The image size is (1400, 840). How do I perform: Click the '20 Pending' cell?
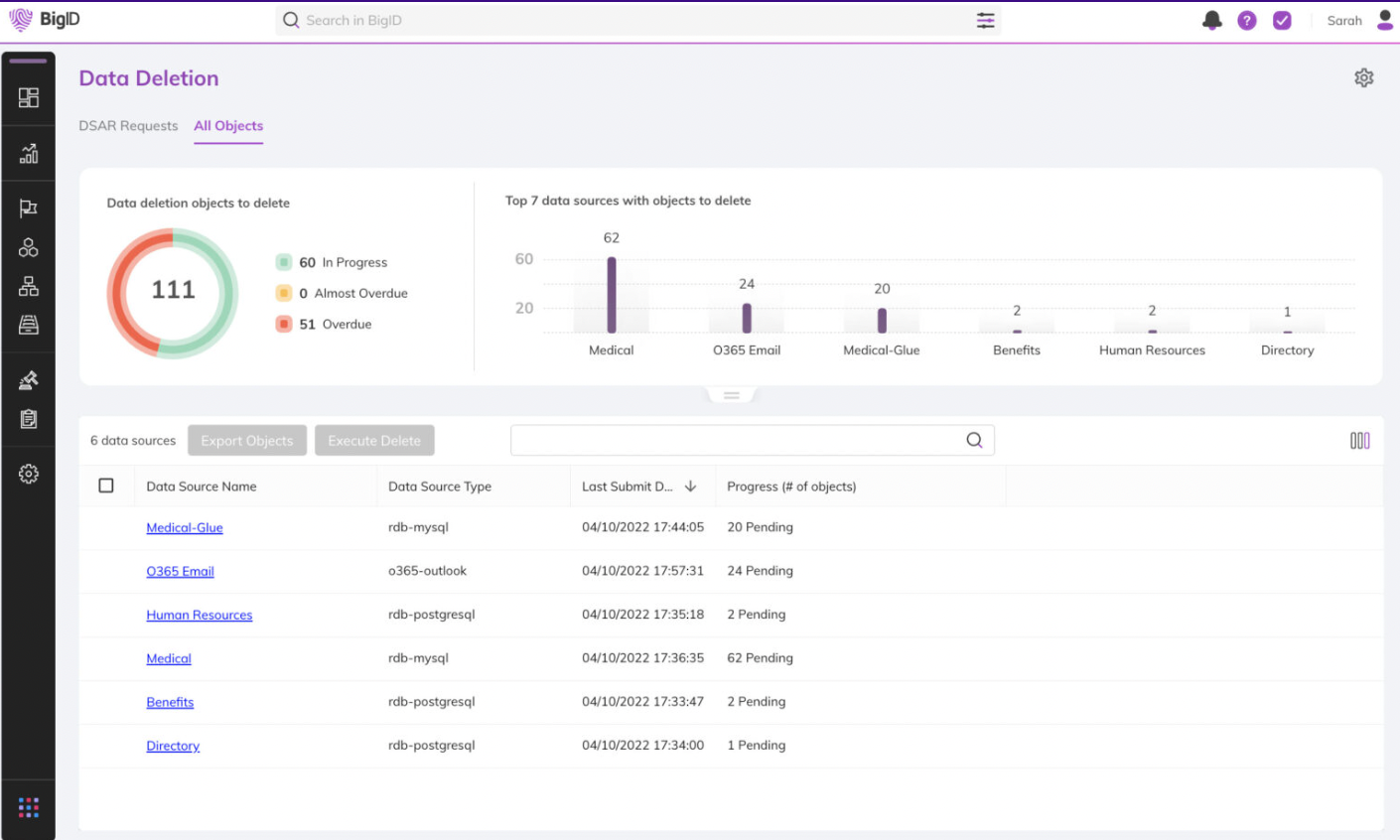[x=760, y=527]
